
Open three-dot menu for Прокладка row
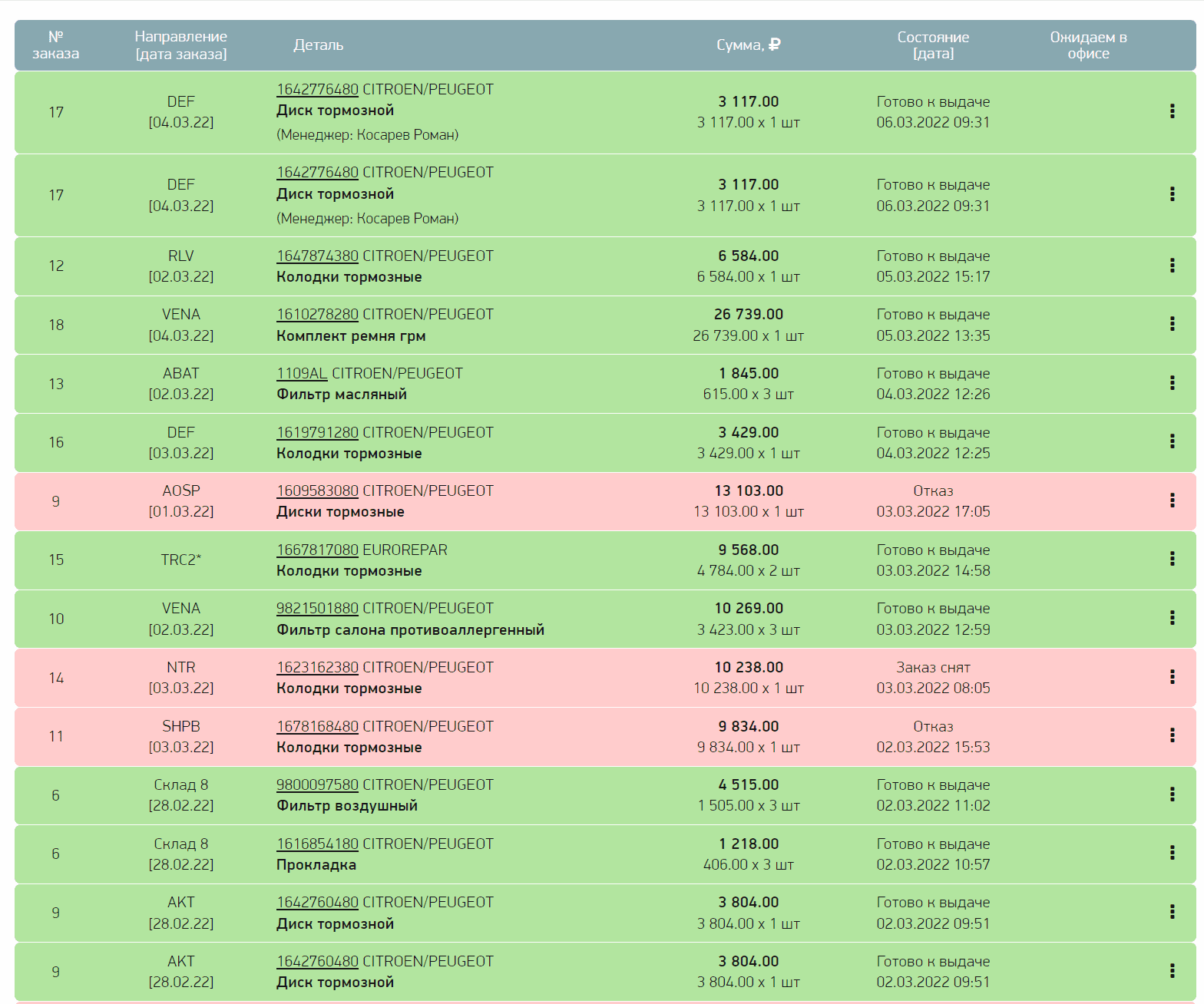(x=1172, y=853)
